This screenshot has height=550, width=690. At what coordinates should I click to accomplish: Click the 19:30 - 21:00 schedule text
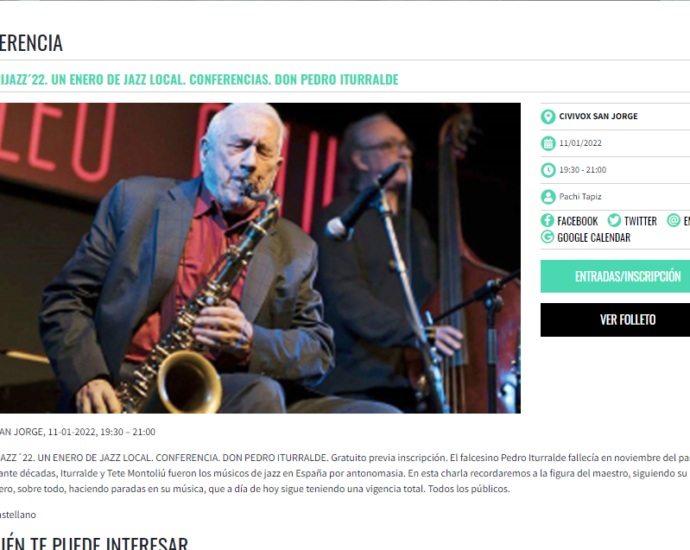[x=583, y=170]
